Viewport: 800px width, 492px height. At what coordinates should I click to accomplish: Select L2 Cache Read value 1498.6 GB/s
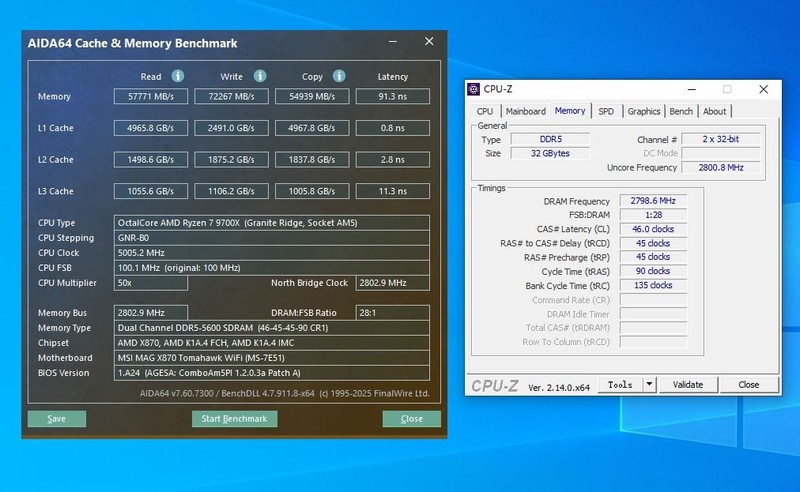[151, 159]
